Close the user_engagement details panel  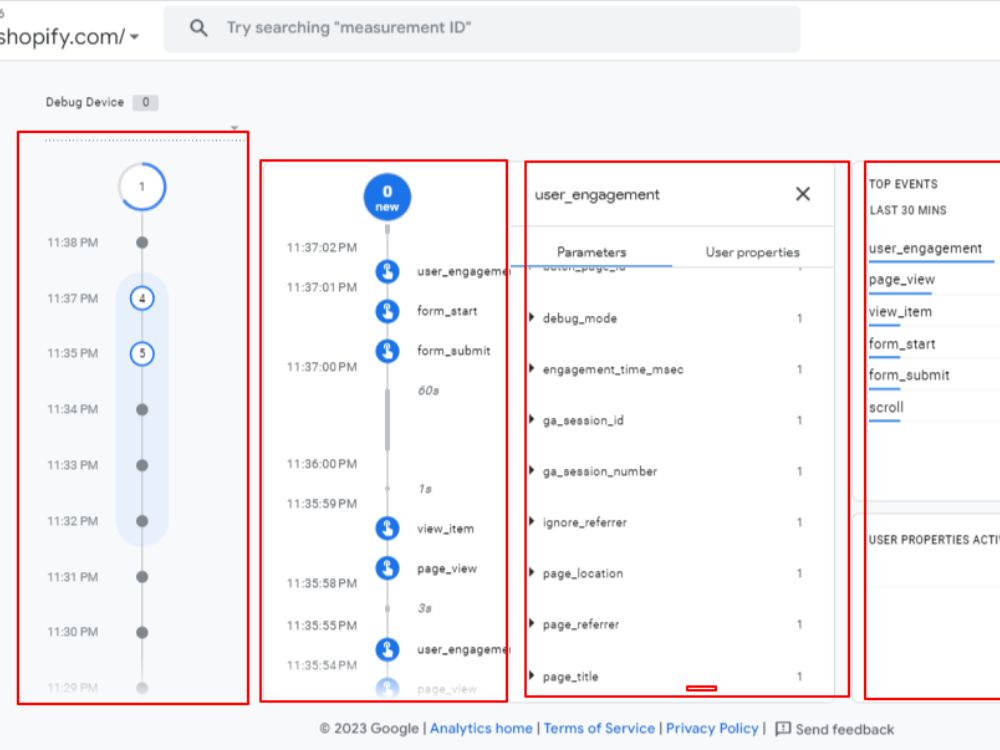[803, 194]
